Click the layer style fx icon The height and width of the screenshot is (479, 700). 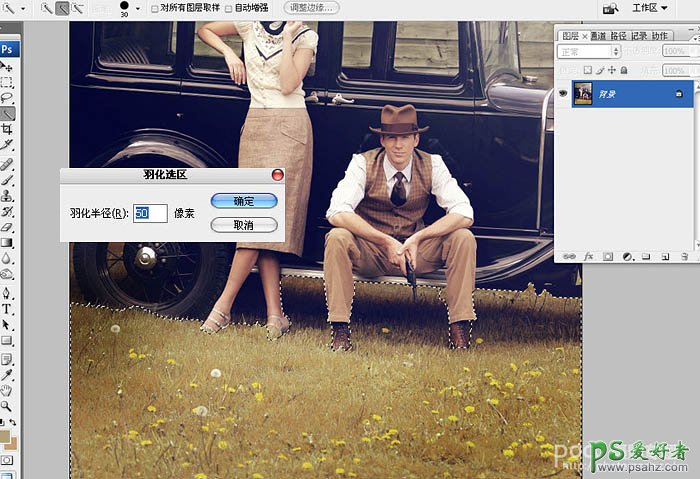tap(589, 256)
